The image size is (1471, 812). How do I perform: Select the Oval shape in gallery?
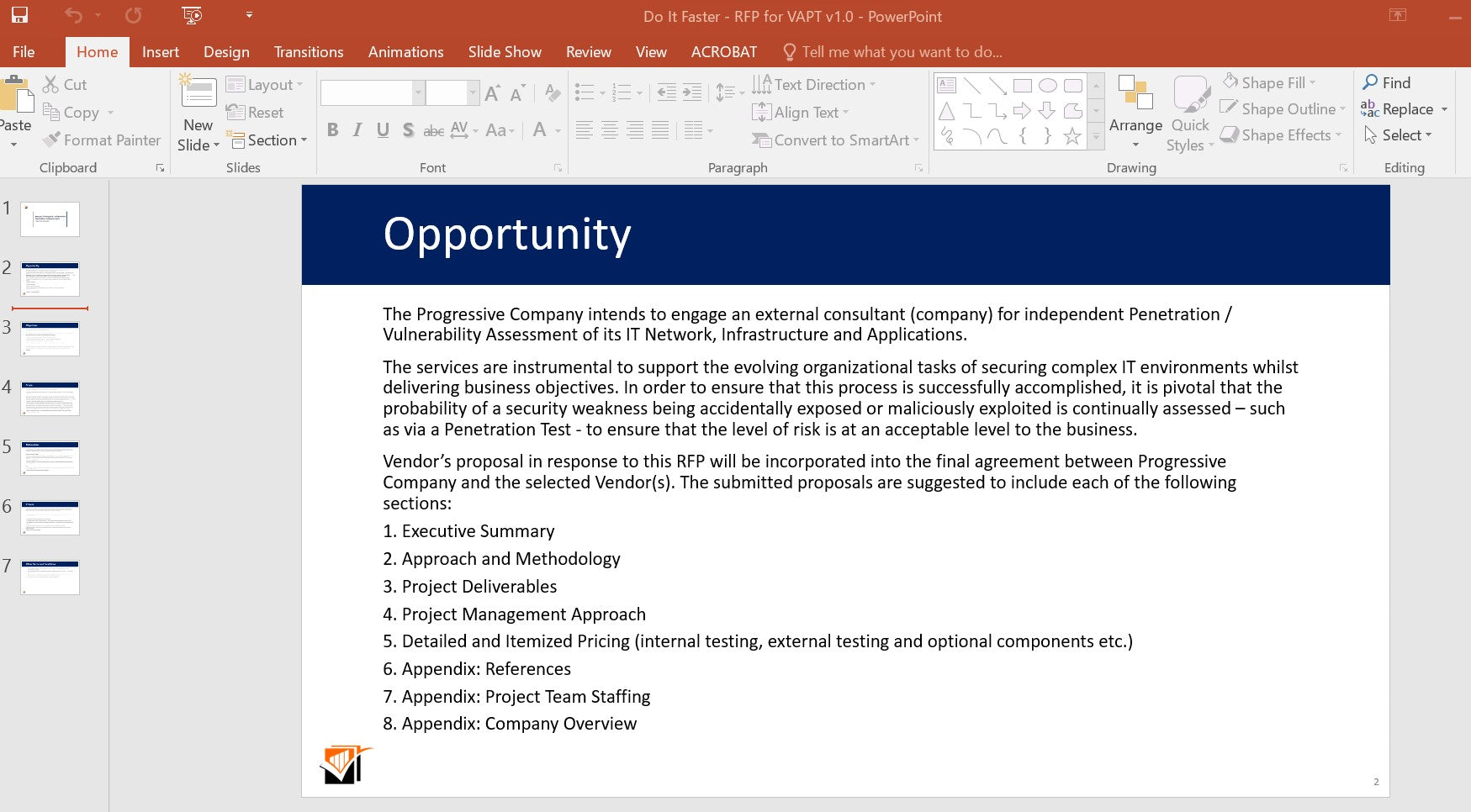[x=1048, y=85]
